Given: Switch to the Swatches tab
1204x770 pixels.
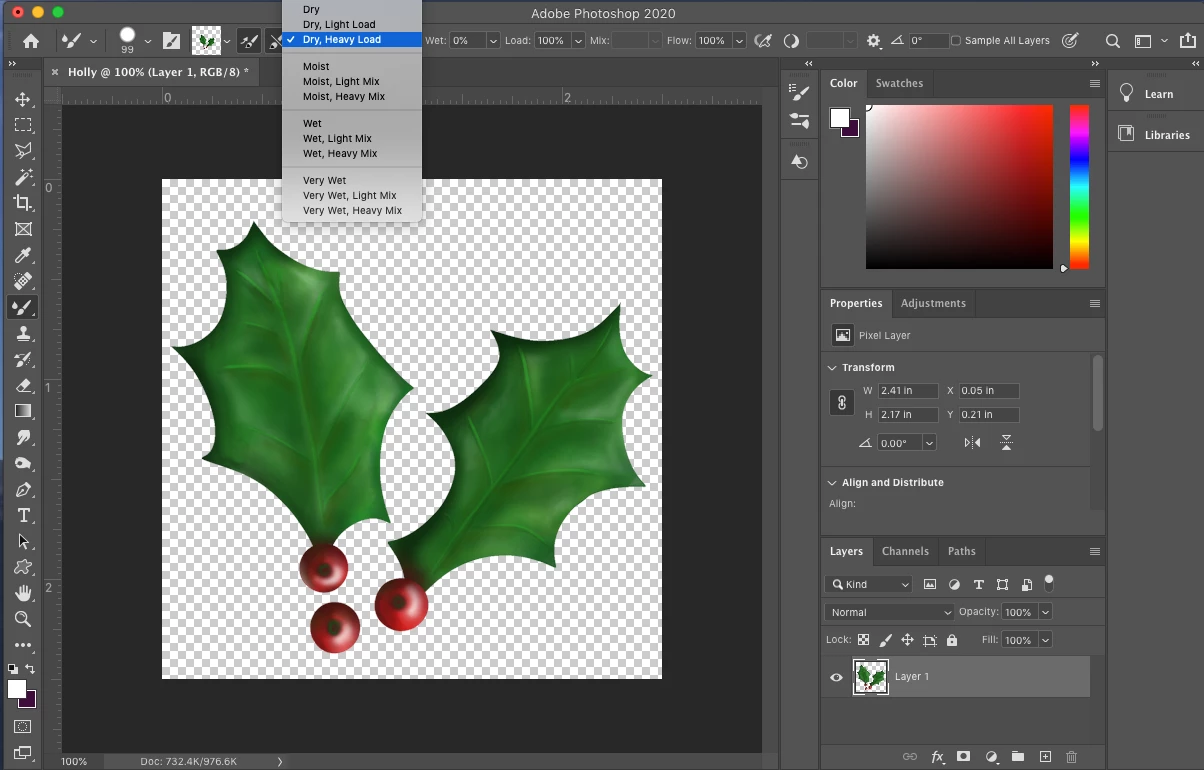Looking at the screenshot, I should tap(899, 83).
